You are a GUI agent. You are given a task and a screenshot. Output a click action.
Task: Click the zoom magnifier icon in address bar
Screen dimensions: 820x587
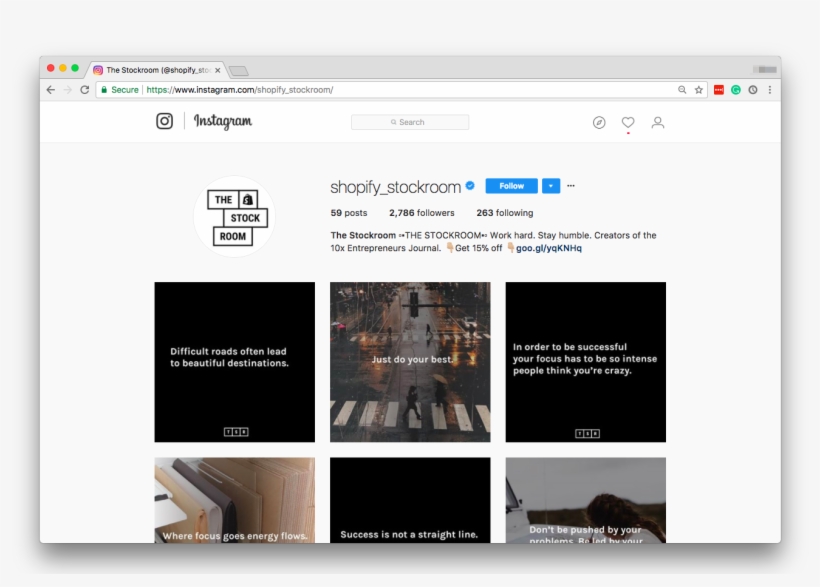tap(682, 90)
